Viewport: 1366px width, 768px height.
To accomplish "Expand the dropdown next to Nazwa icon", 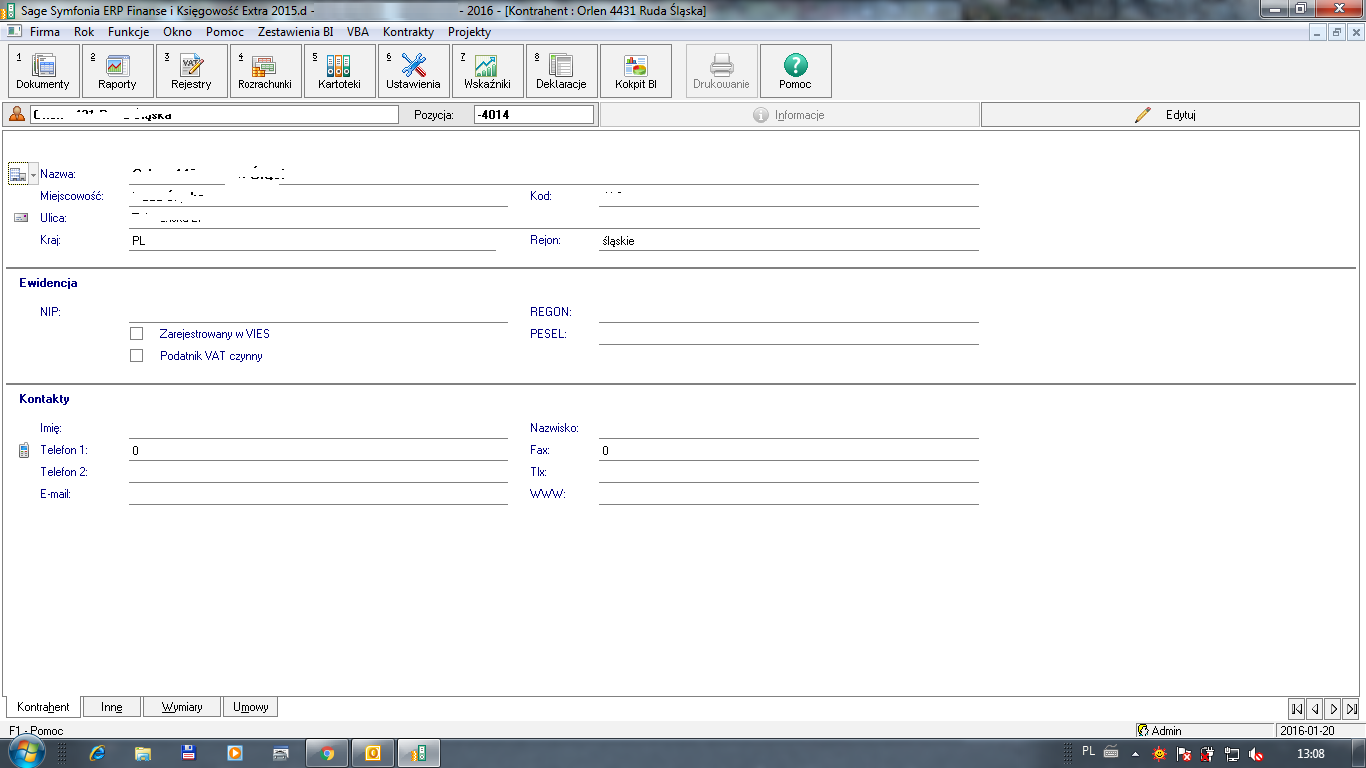I will coord(33,175).
